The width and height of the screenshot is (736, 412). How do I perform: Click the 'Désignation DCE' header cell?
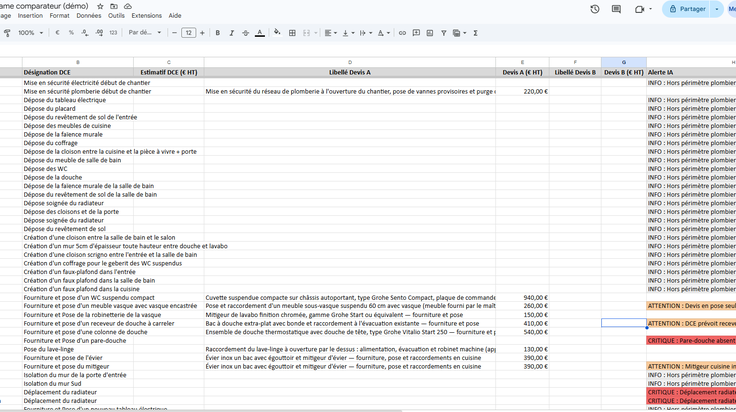click(x=78, y=72)
